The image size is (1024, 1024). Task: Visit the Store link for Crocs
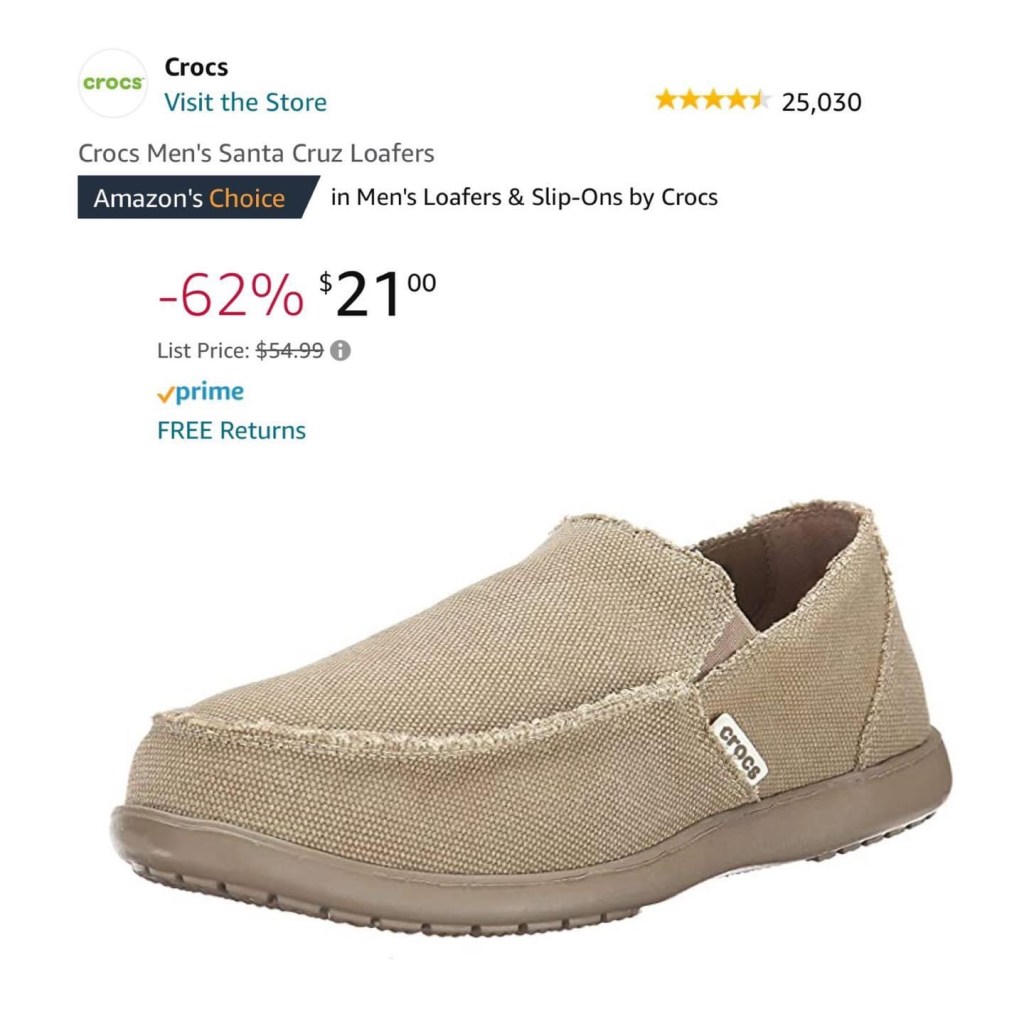[246, 103]
